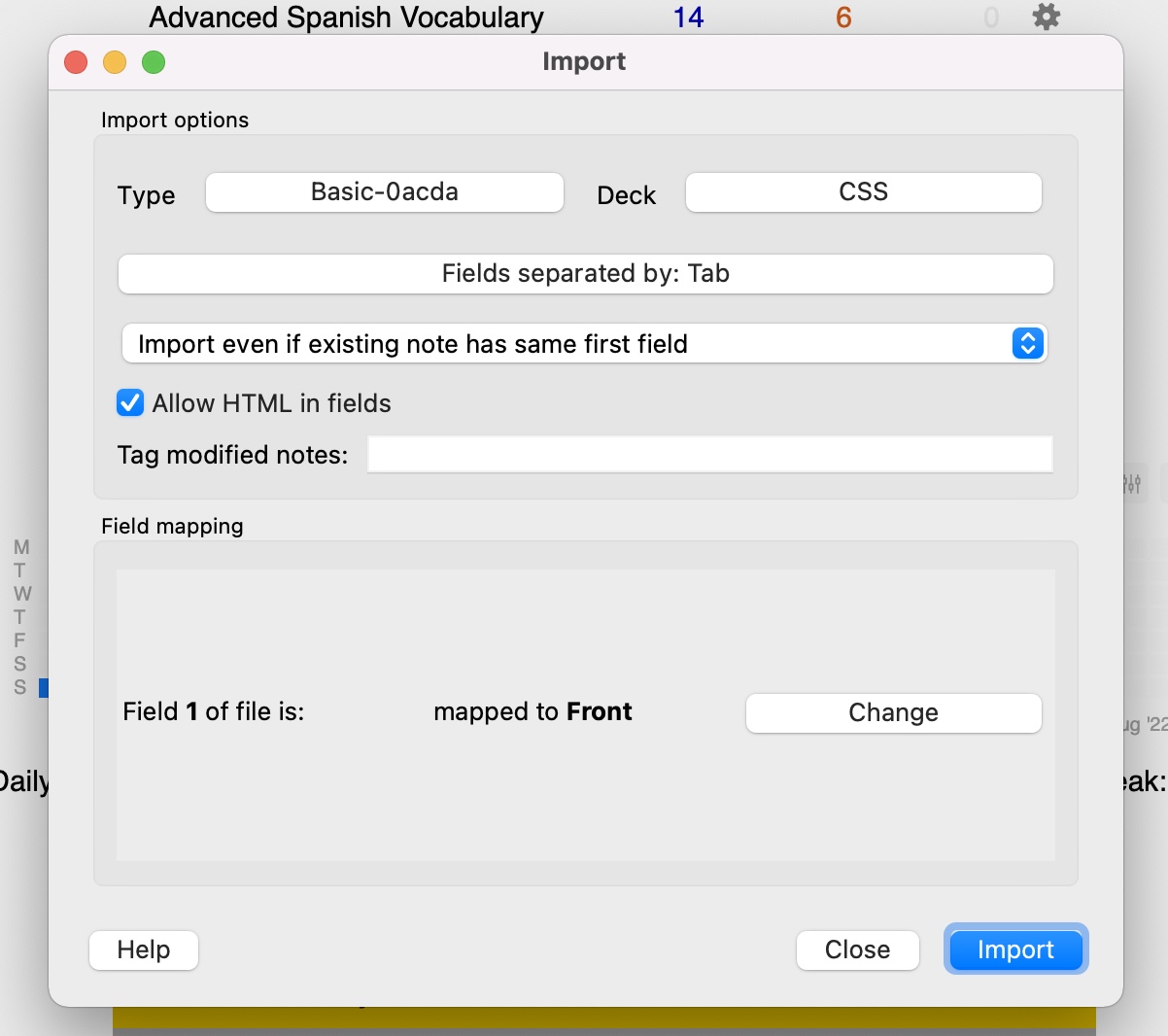Click the mapped to Front field row
Screen dimensions: 1168x1036
(532, 712)
